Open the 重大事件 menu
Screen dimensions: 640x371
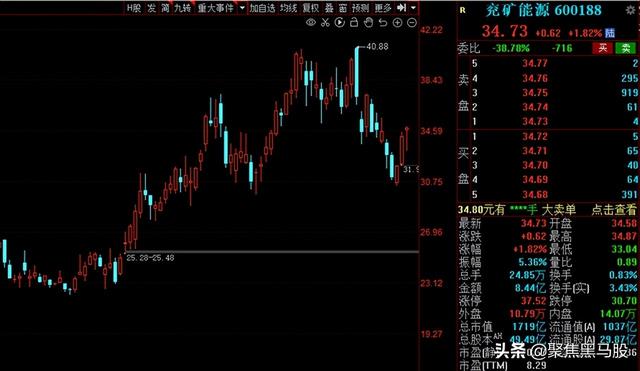pyautogui.click(x=216, y=8)
